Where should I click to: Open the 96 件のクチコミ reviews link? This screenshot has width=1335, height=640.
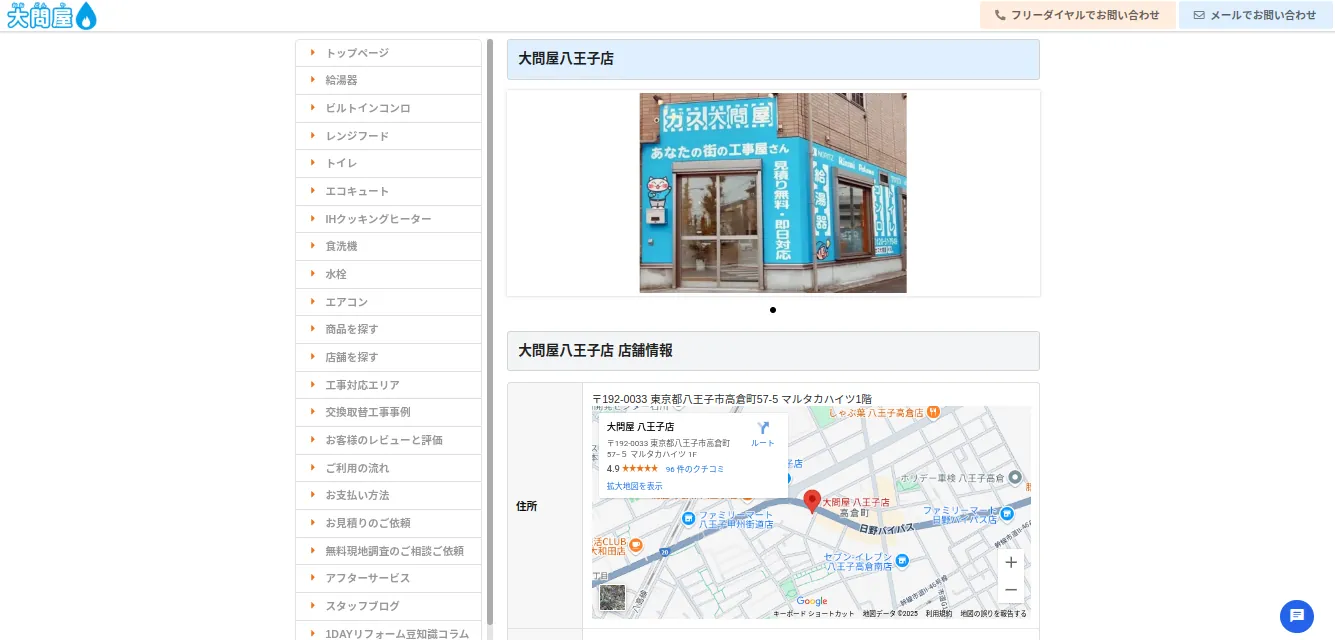(695, 469)
